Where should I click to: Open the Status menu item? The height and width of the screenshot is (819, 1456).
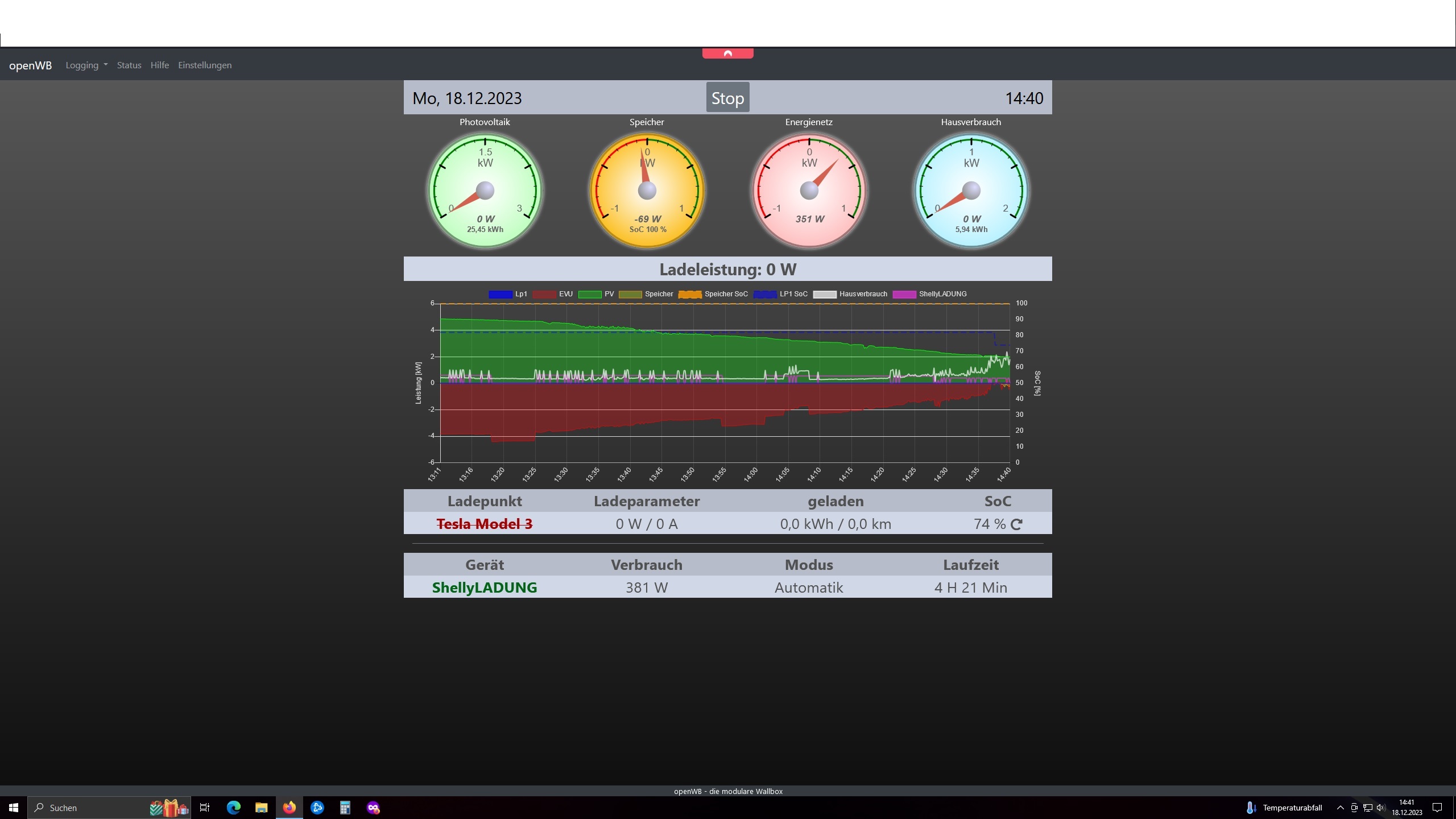(x=129, y=65)
